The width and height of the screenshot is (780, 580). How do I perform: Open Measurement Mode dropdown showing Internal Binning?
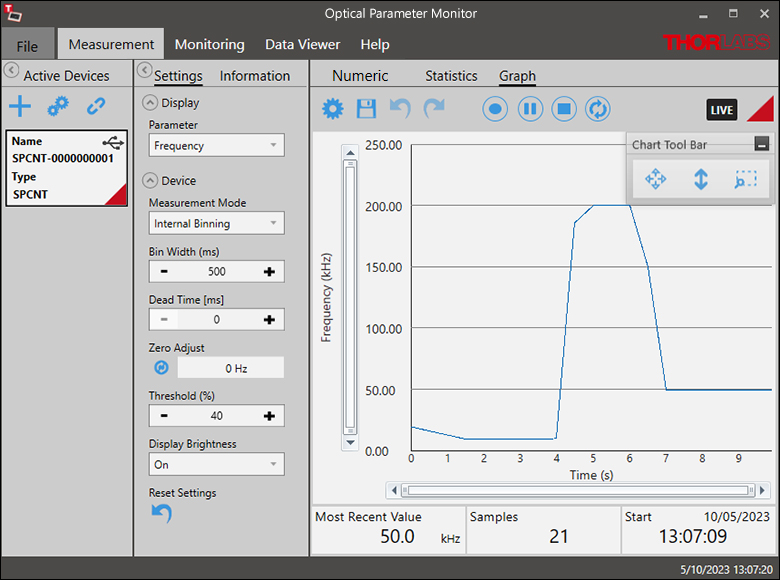coord(216,224)
